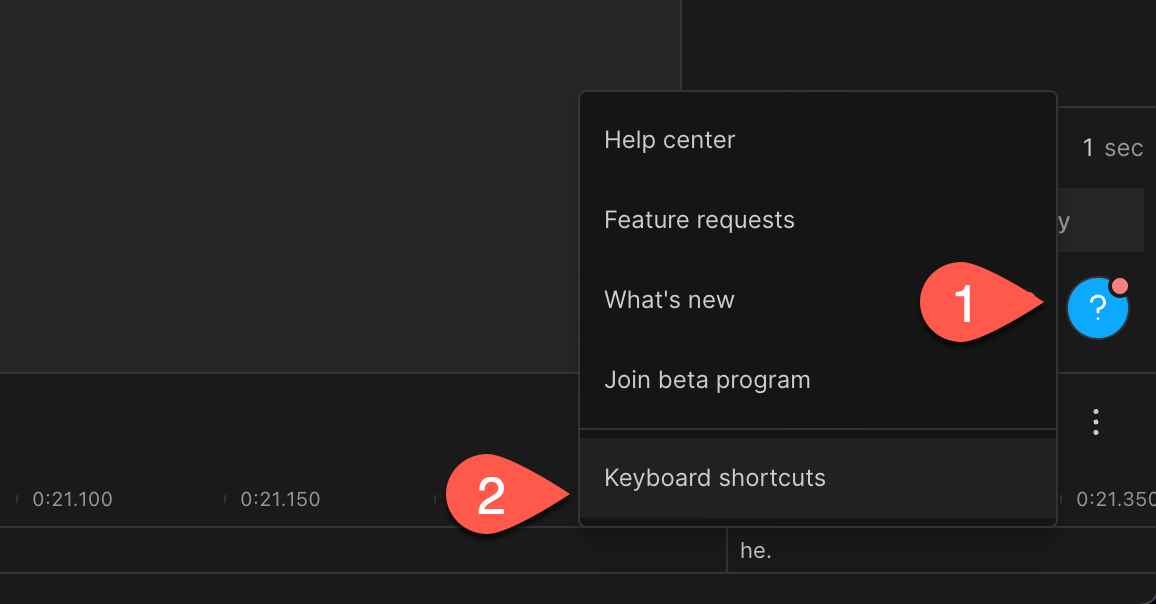Image resolution: width=1156 pixels, height=604 pixels.
Task: Open the vertical three-dot more options menu
Action: (x=1096, y=422)
